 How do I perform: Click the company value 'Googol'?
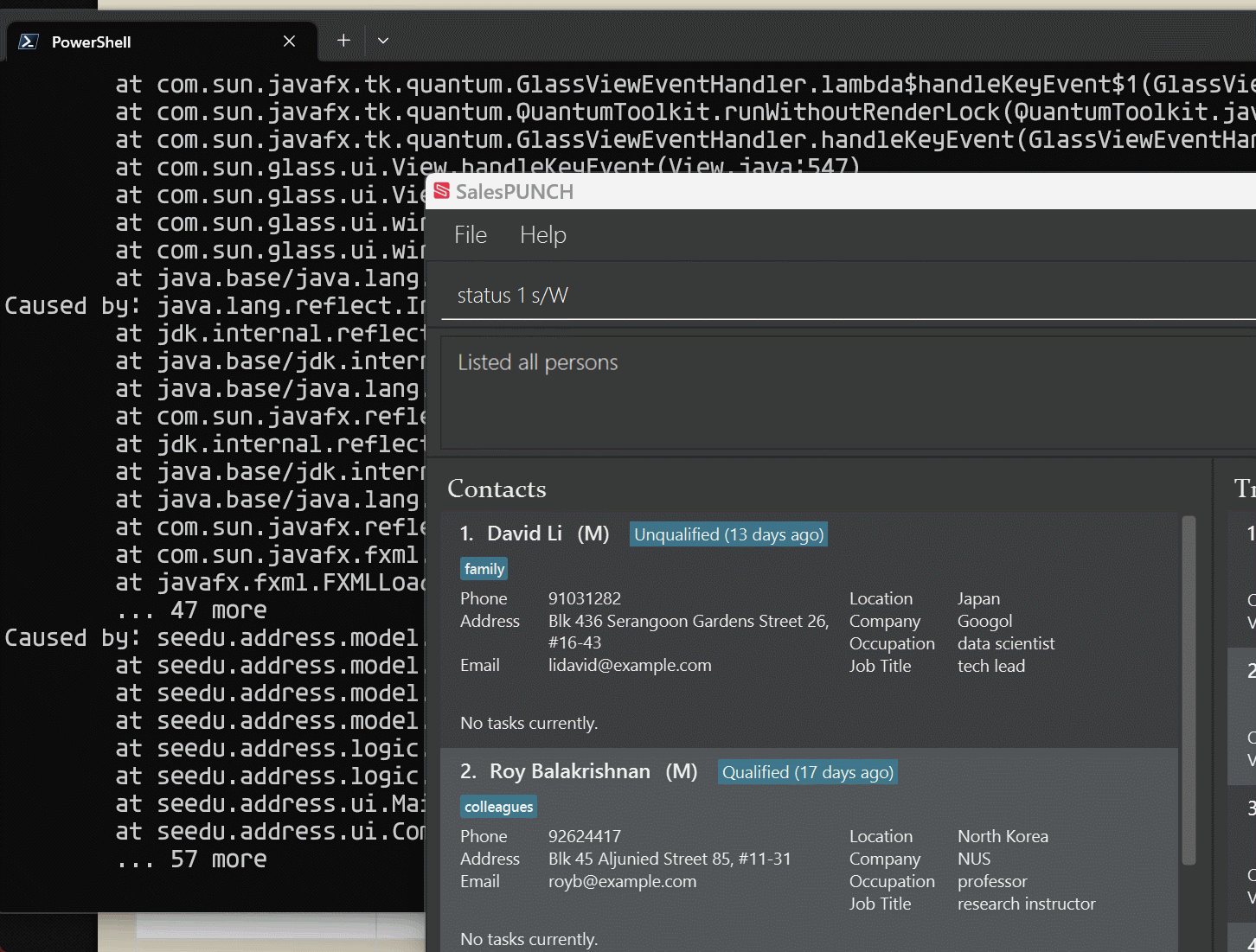pyautogui.click(x=984, y=621)
